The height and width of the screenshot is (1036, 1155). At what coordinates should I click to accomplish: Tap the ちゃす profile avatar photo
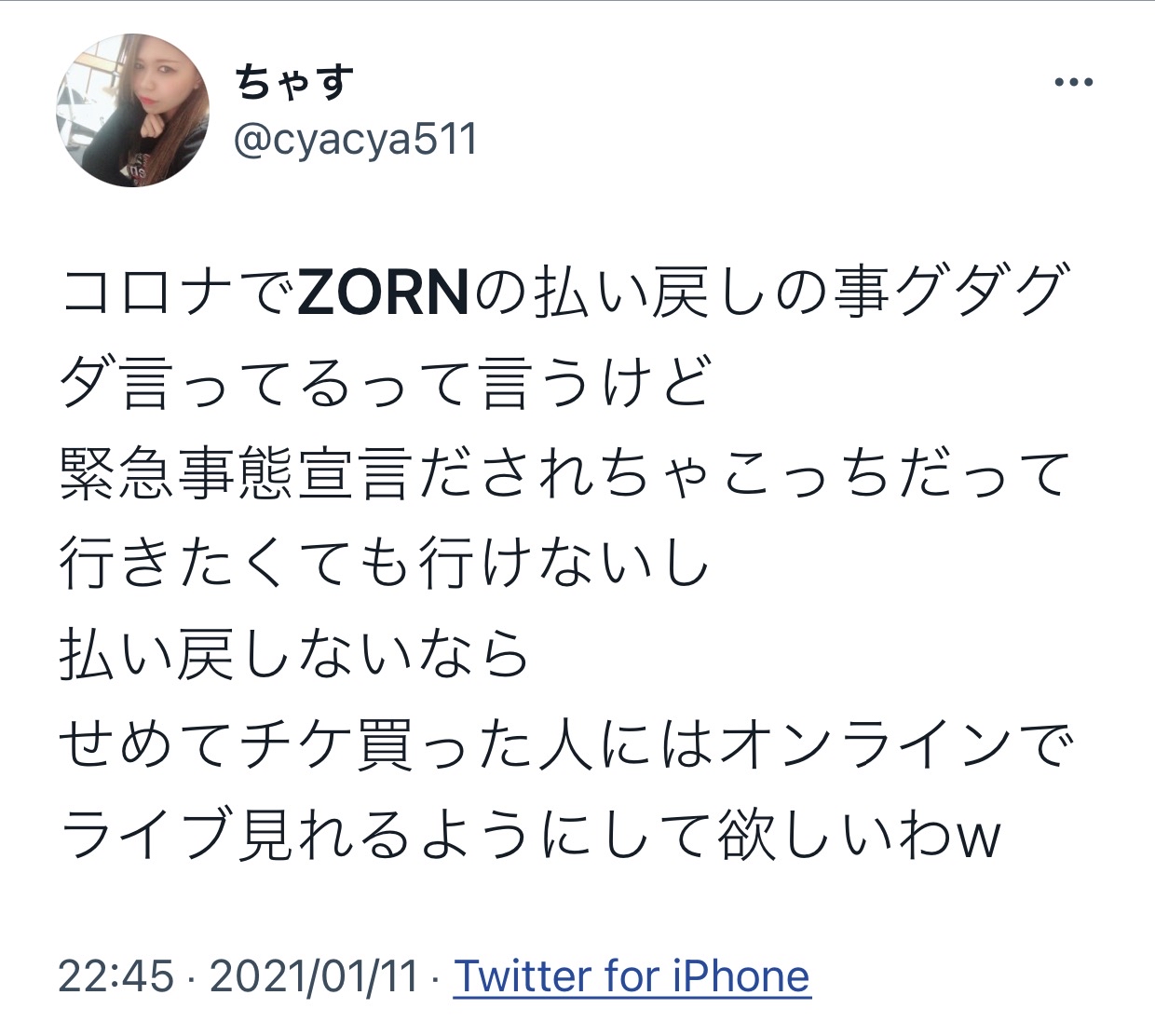pos(133,111)
